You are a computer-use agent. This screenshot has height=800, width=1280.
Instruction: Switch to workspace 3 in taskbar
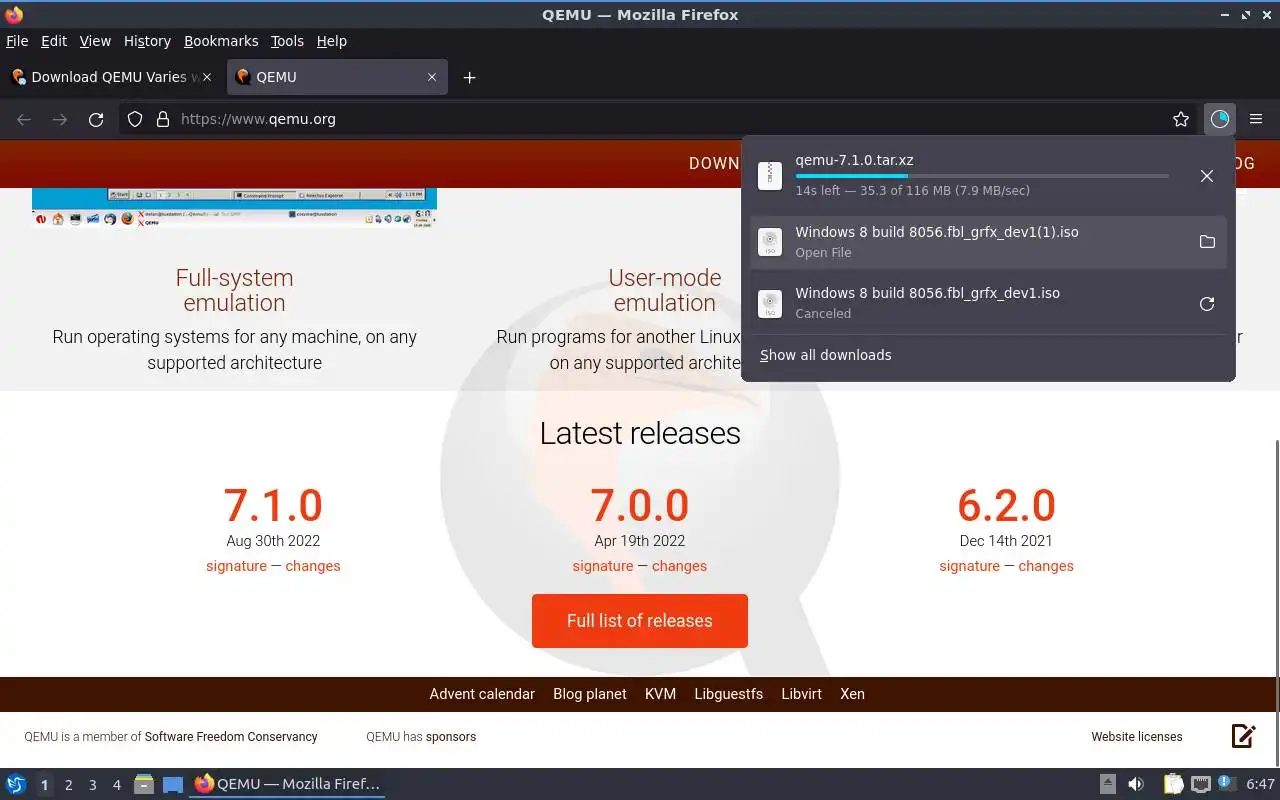pos(93,785)
